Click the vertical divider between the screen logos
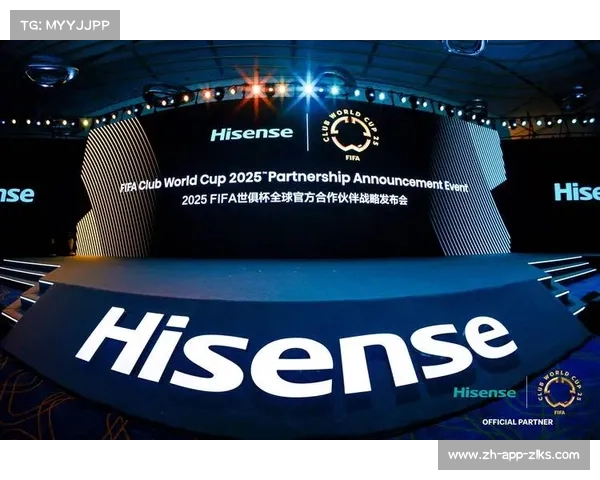Screen dimensions: 600x480 coord(307,133)
